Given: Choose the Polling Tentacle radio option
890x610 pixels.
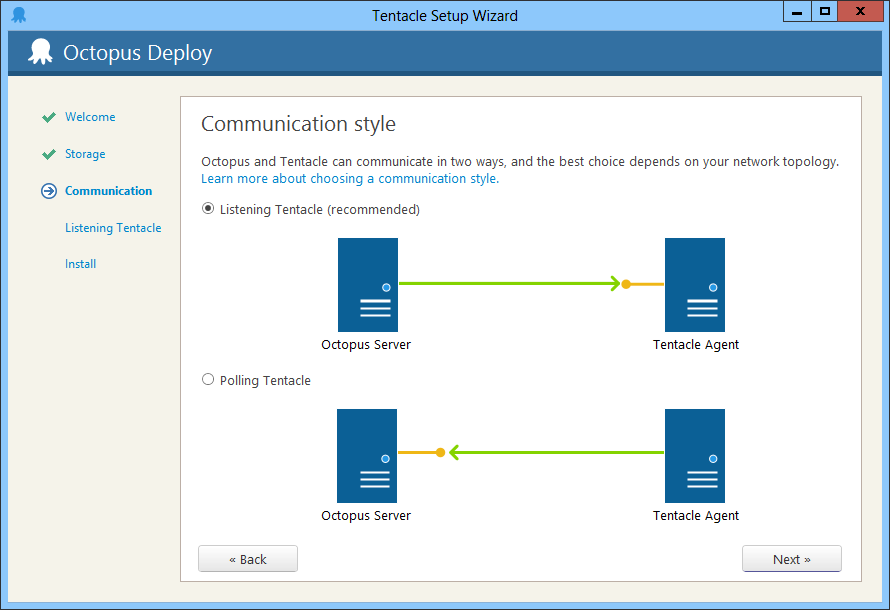Looking at the screenshot, I should click(x=208, y=379).
